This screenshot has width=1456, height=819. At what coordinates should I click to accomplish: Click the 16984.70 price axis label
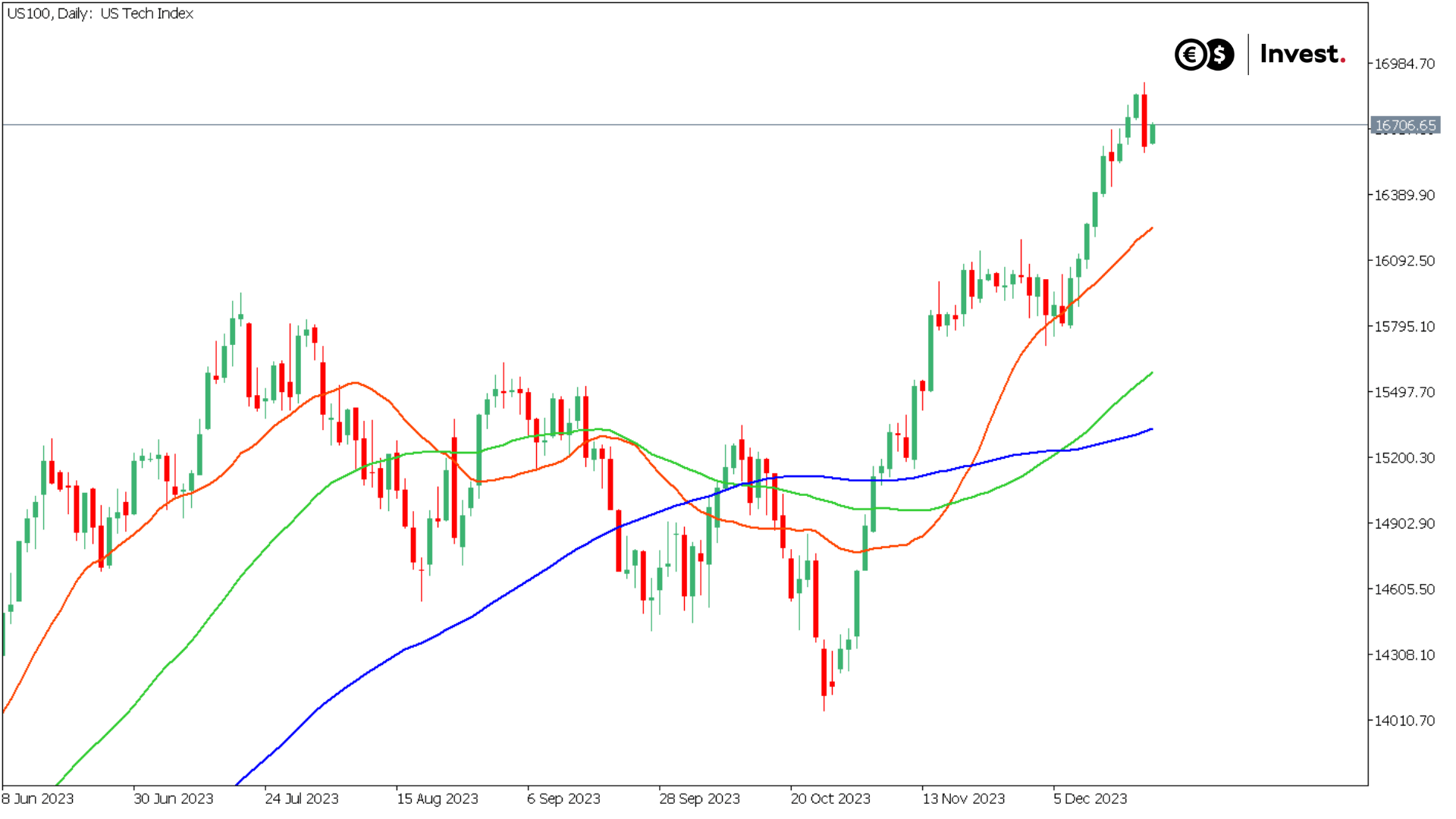(1404, 64)
